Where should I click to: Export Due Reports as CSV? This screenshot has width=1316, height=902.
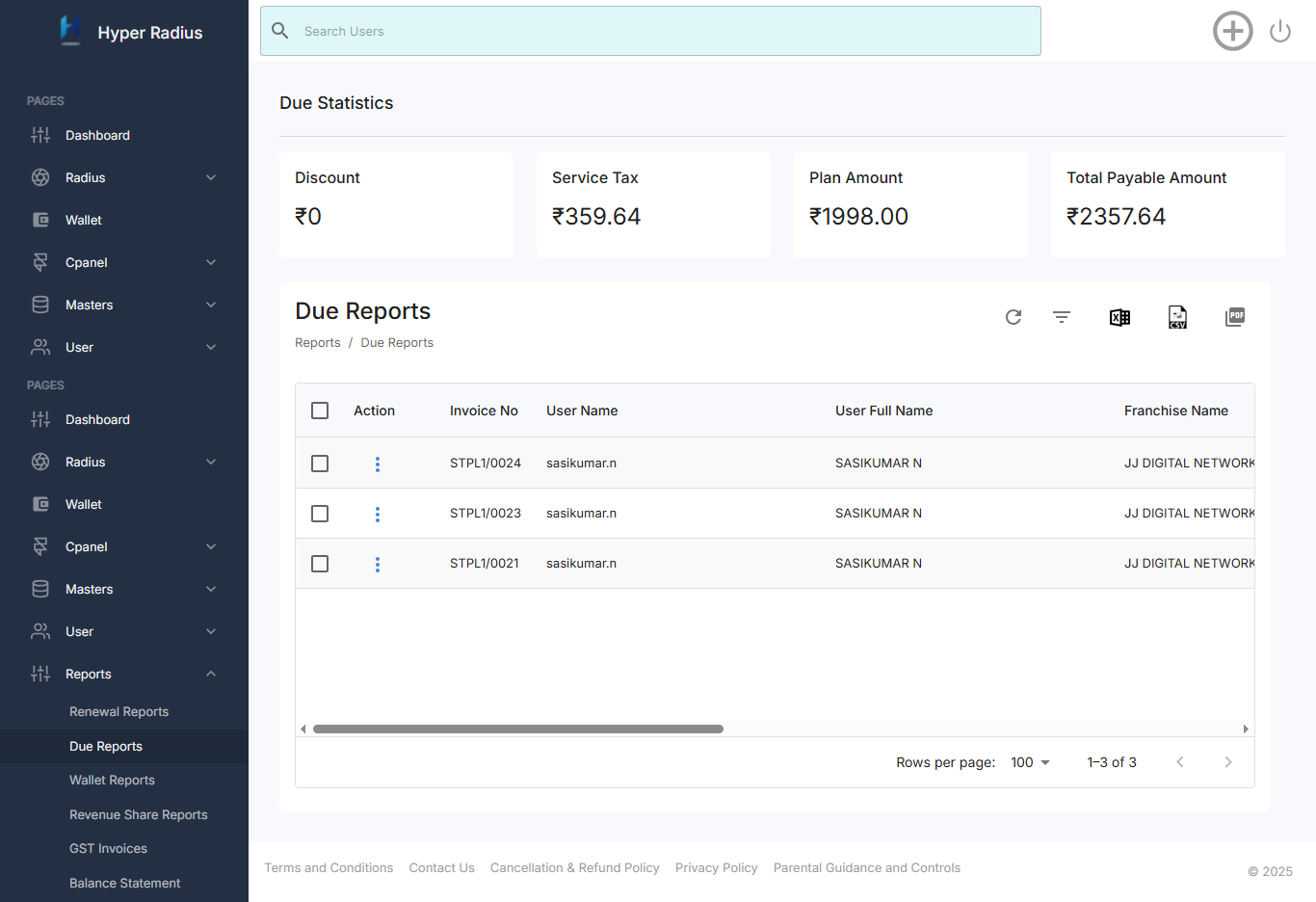pyautogui.click(x=1177, y=317)
